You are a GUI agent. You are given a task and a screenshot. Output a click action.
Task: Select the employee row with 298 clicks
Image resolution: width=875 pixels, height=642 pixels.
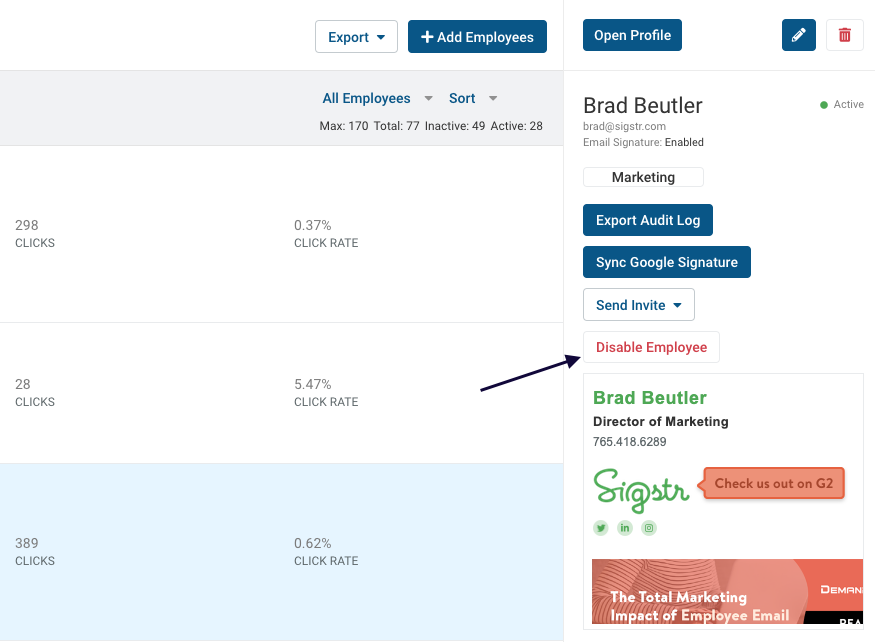pos(281,234)
